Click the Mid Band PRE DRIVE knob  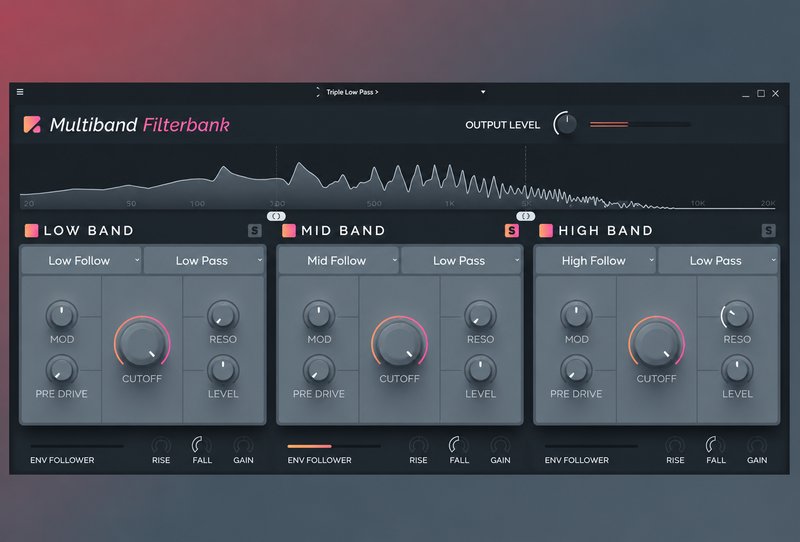tap(319, 370)
